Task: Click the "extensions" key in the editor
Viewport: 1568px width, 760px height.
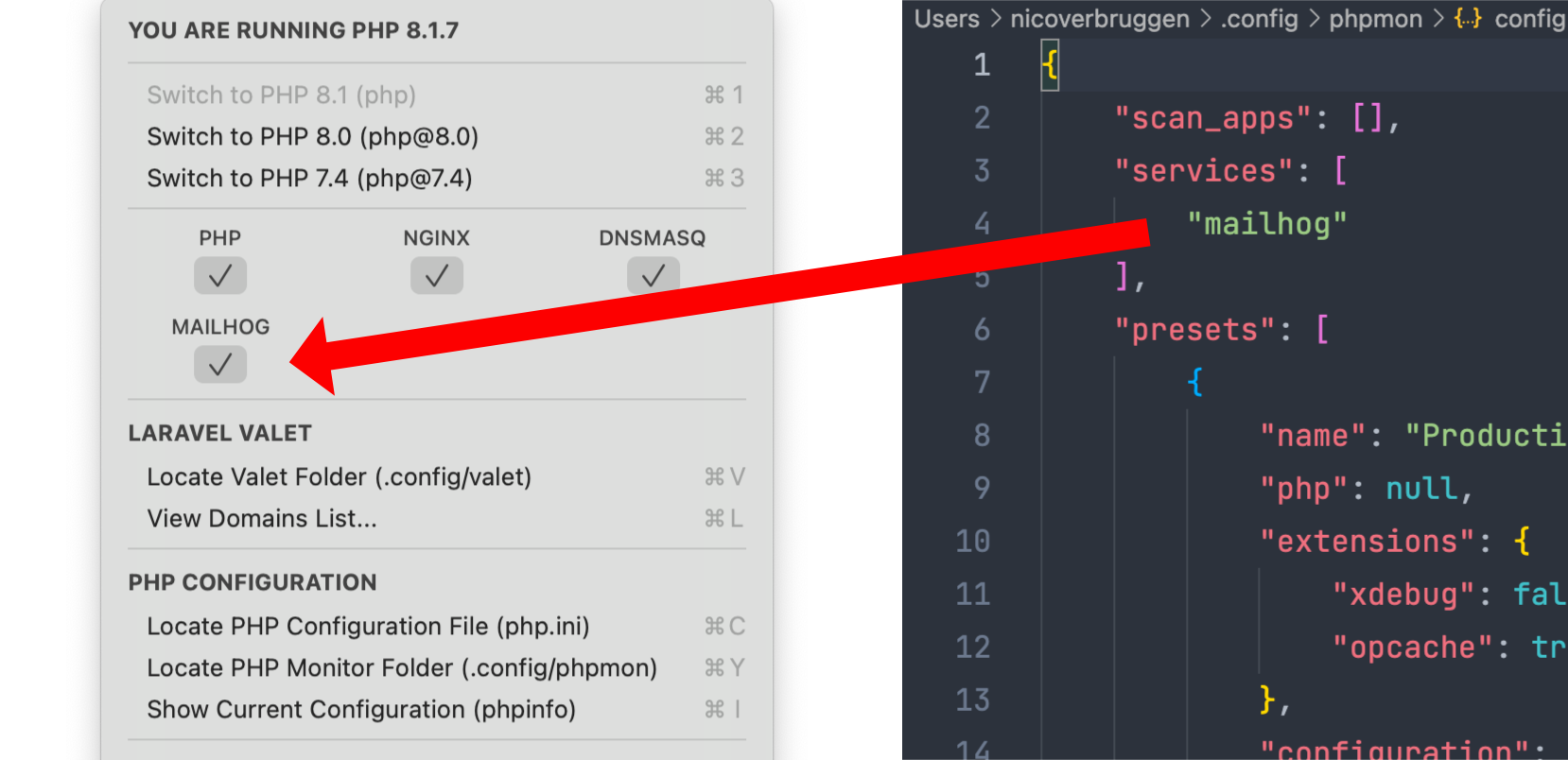Action: click(1368, 543)
